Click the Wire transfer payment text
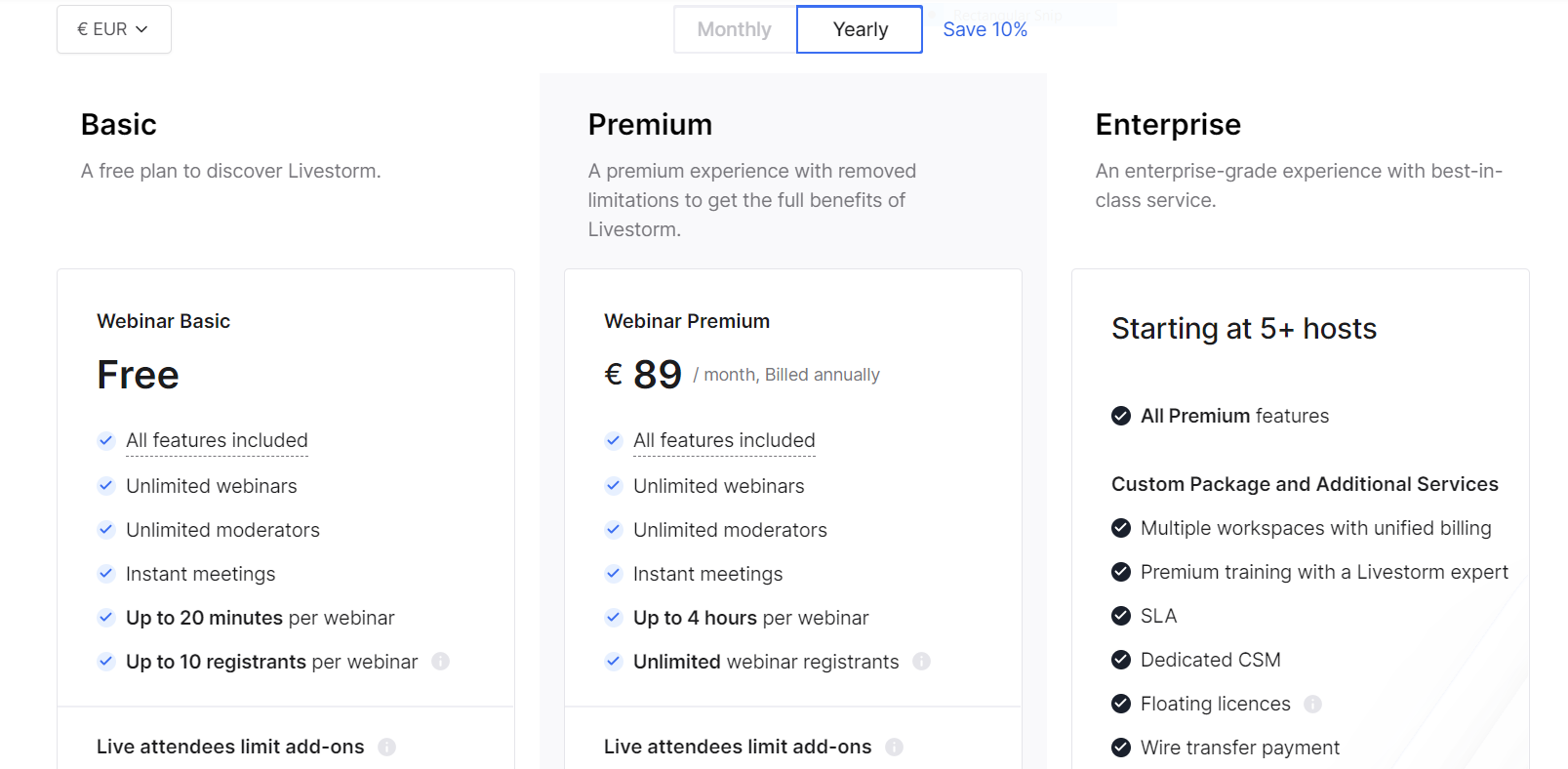This screenshot has width=1568, height=769. [x=1240, y=748]
